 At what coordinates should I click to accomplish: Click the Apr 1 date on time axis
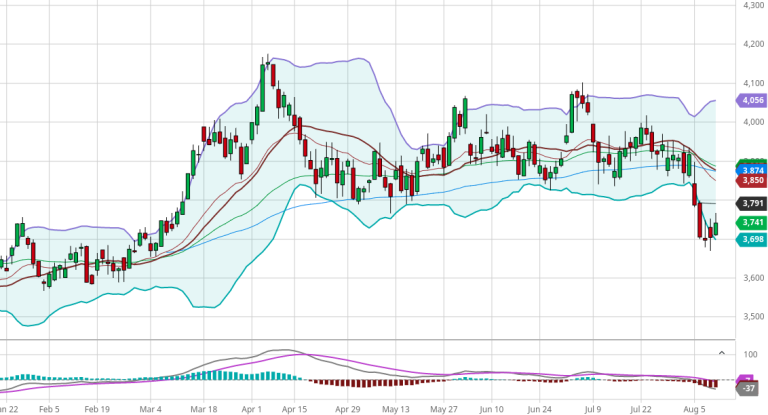(252, 409)
